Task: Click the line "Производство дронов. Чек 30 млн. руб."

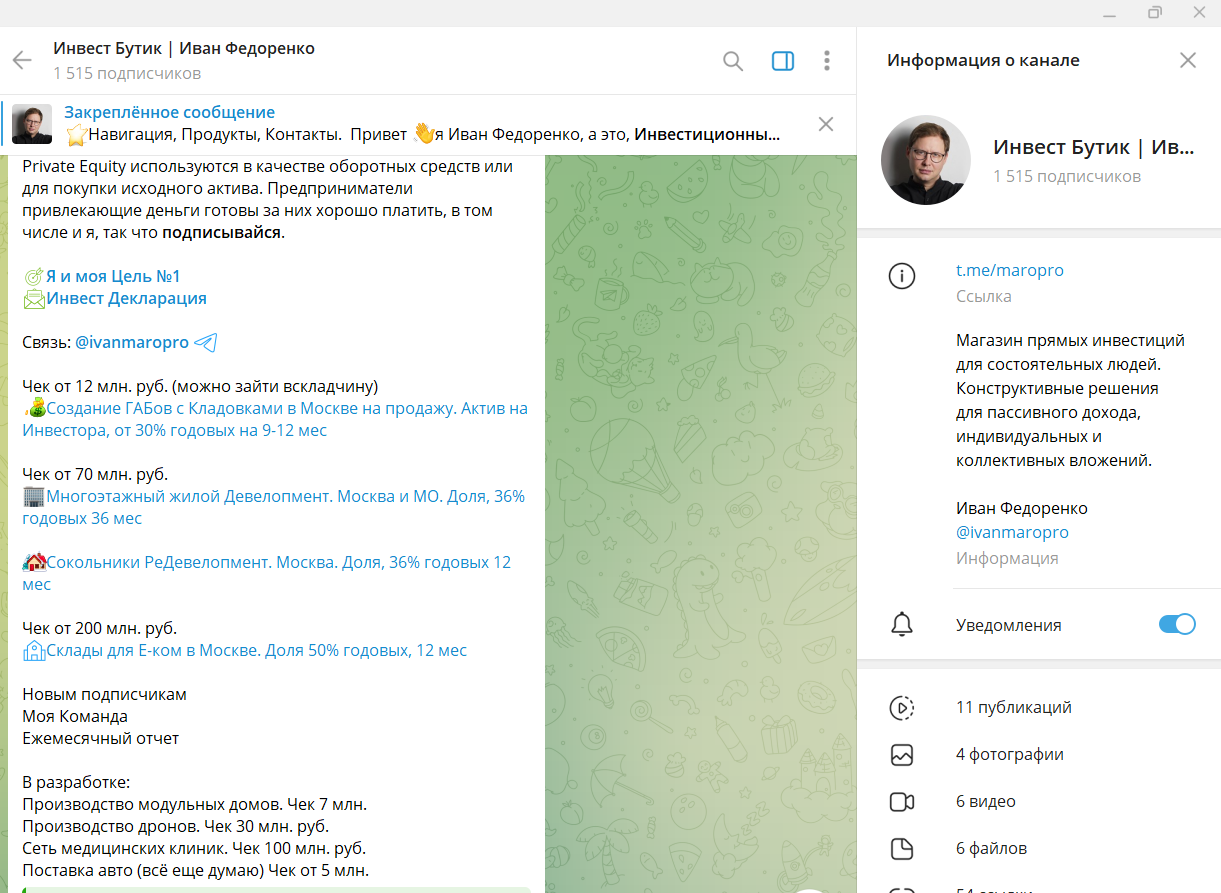Action: (x=175, y=826)
